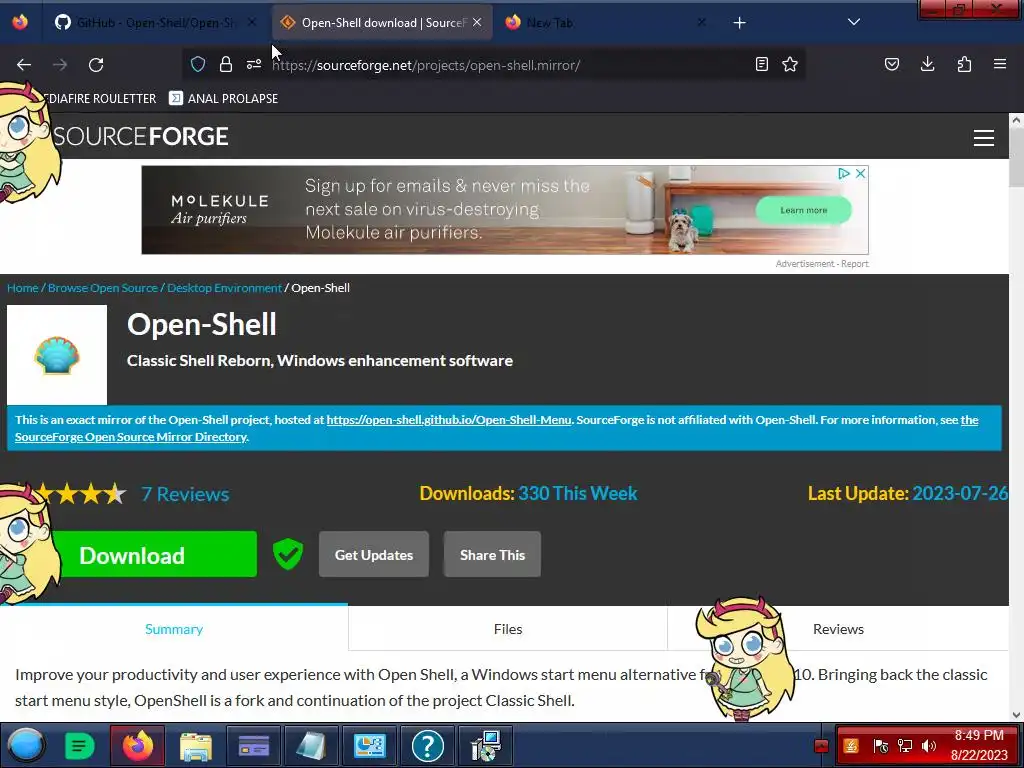Click the Get Updates button
Screen dimensions: 1024x768
(x=374, y=554)
